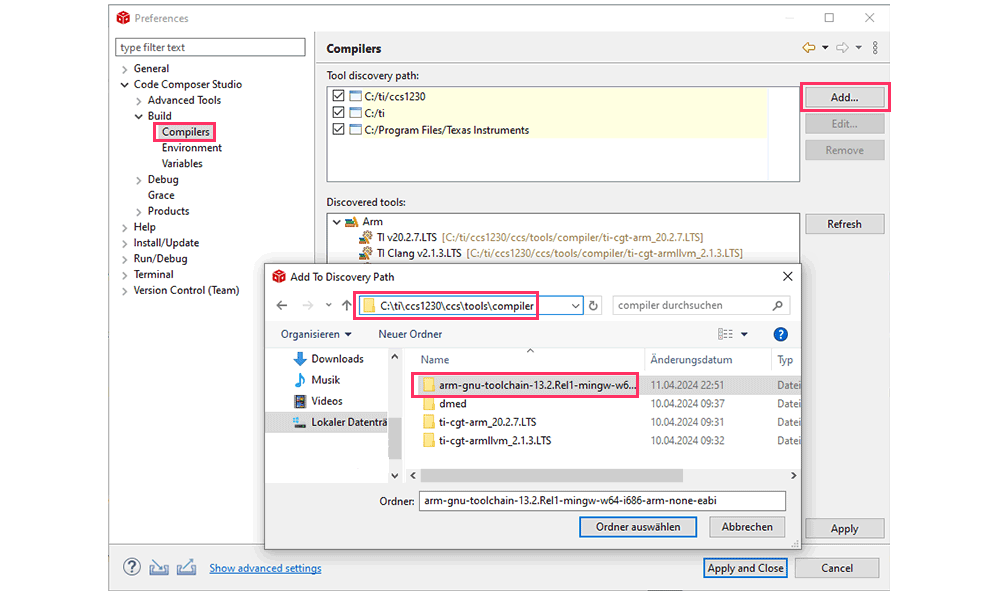Sort by the Name column header
Viewport: 1000px width, 600px height.
point(434,360)
